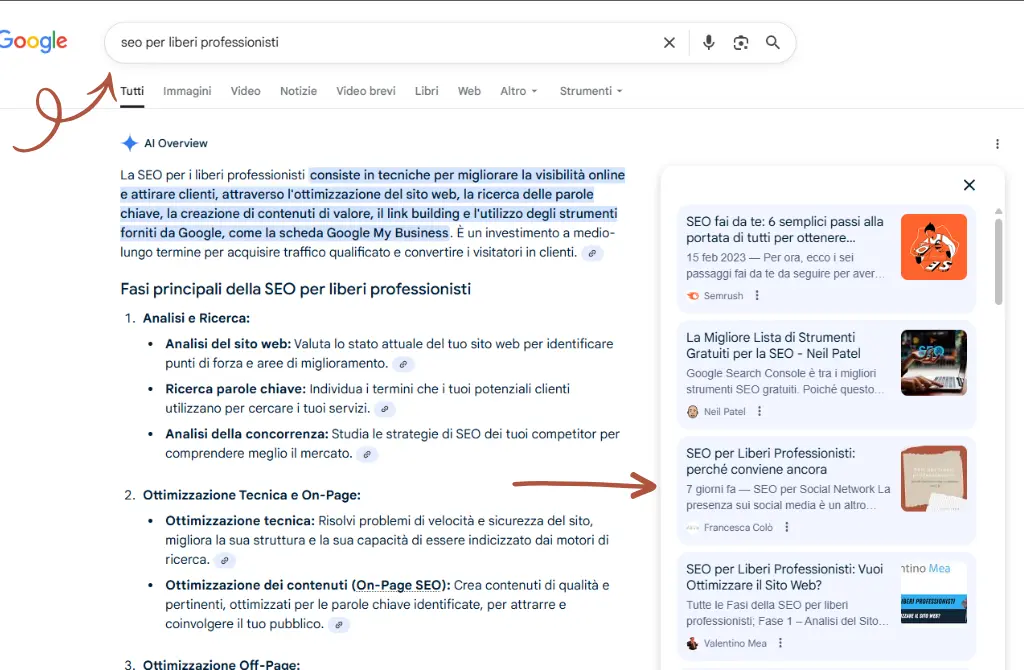Viewport: 1024px width, 670px height.
Task: Open 'SEO fai da te: 6 semplici passi' result
Action: 784,229
